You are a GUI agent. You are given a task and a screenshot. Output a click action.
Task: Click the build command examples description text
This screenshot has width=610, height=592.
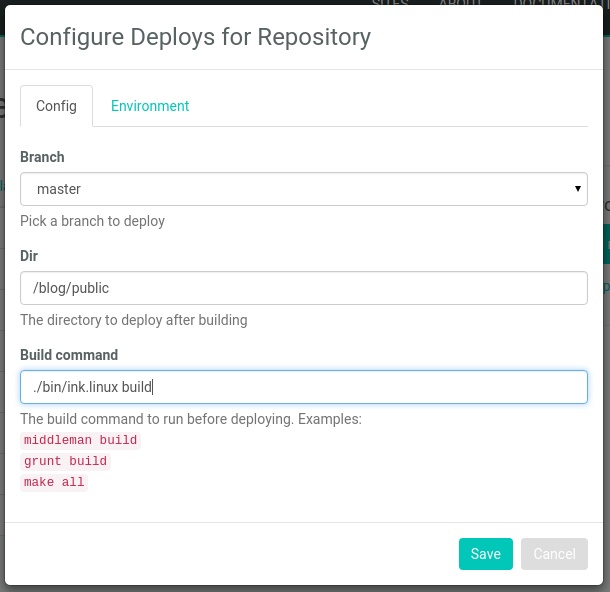tap(190, 419)
